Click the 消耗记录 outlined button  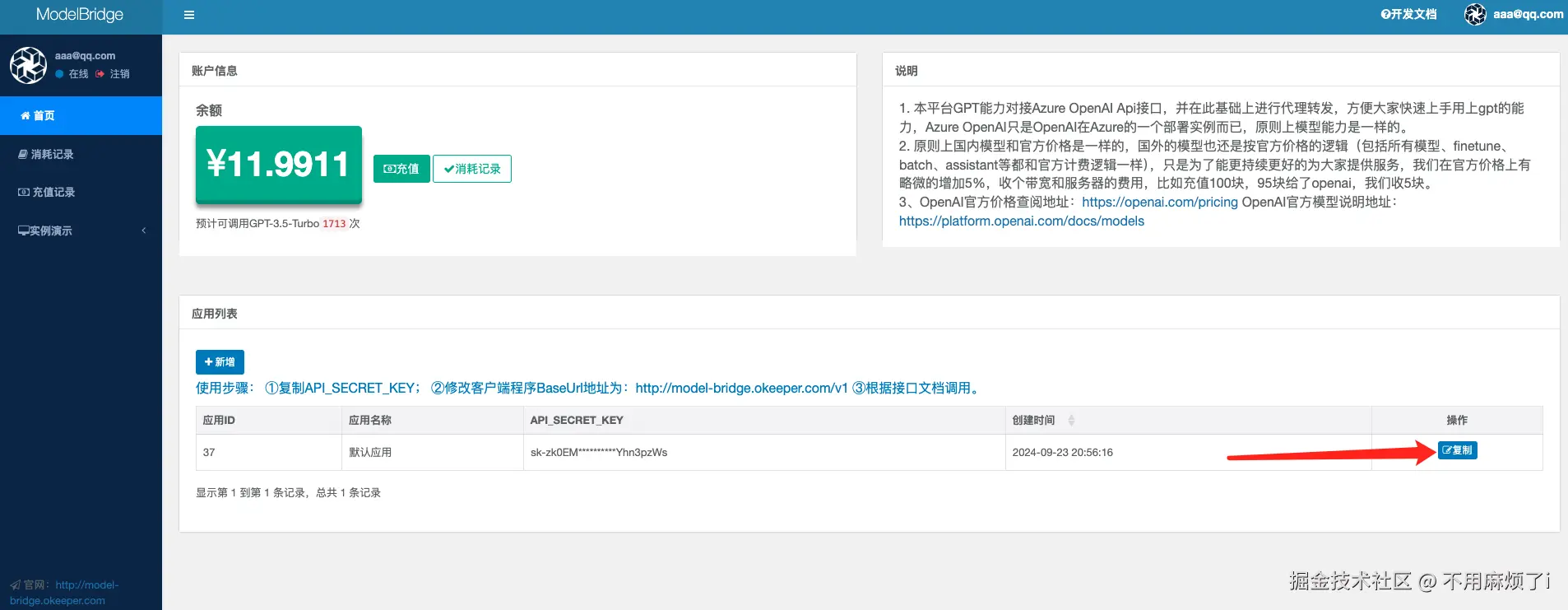pos(472,169)
